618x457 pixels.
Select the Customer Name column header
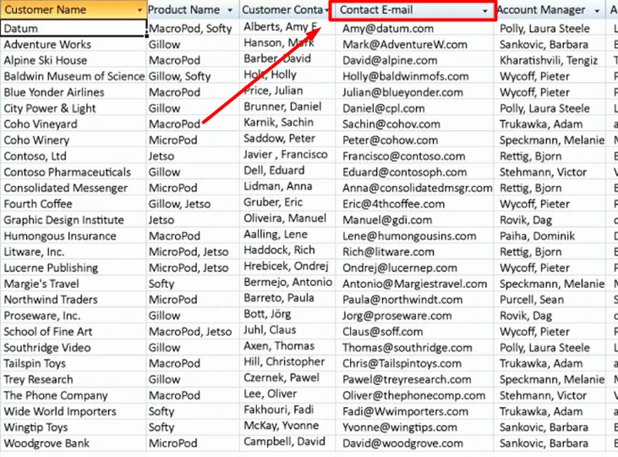pos(73,9)
